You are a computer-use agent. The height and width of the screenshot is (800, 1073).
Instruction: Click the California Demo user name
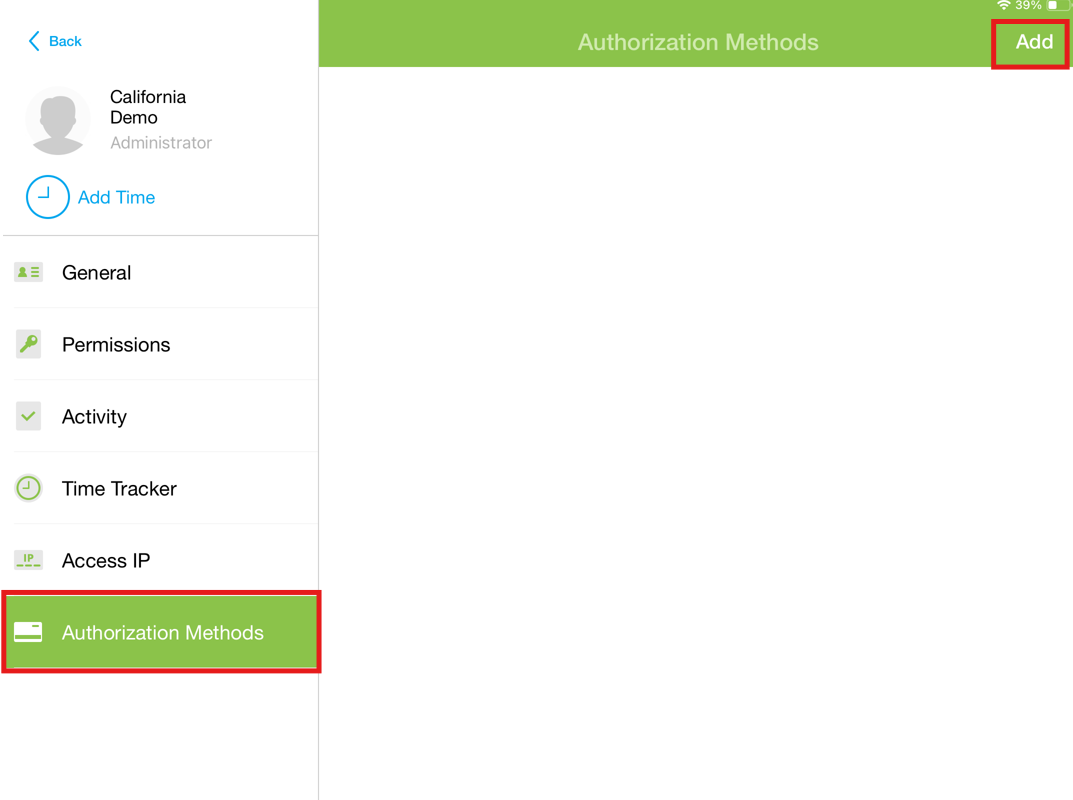click(x=148, y=107)
